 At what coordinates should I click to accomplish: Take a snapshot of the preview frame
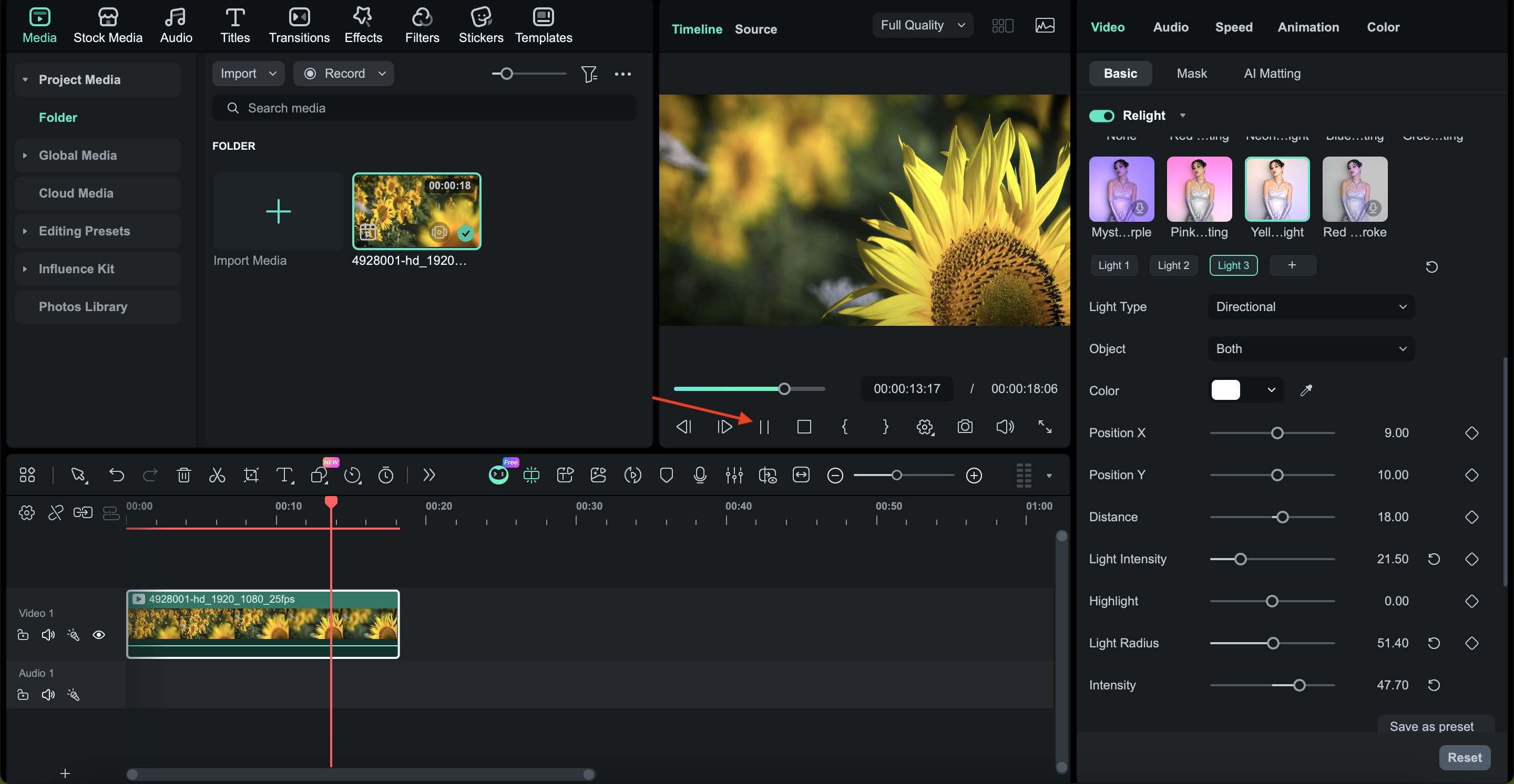pos(965,427)
